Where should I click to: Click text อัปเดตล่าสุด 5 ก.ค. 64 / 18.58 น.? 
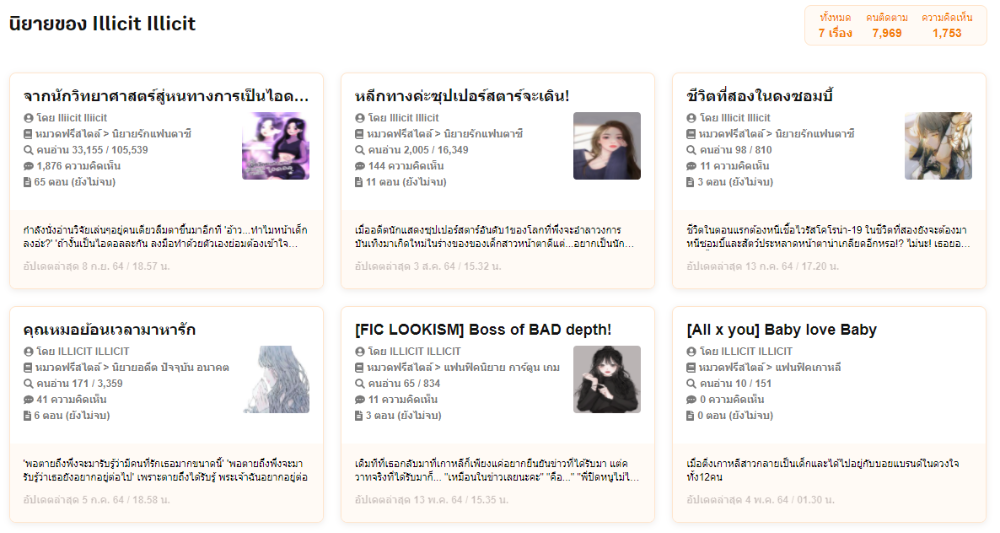[96, 500]
